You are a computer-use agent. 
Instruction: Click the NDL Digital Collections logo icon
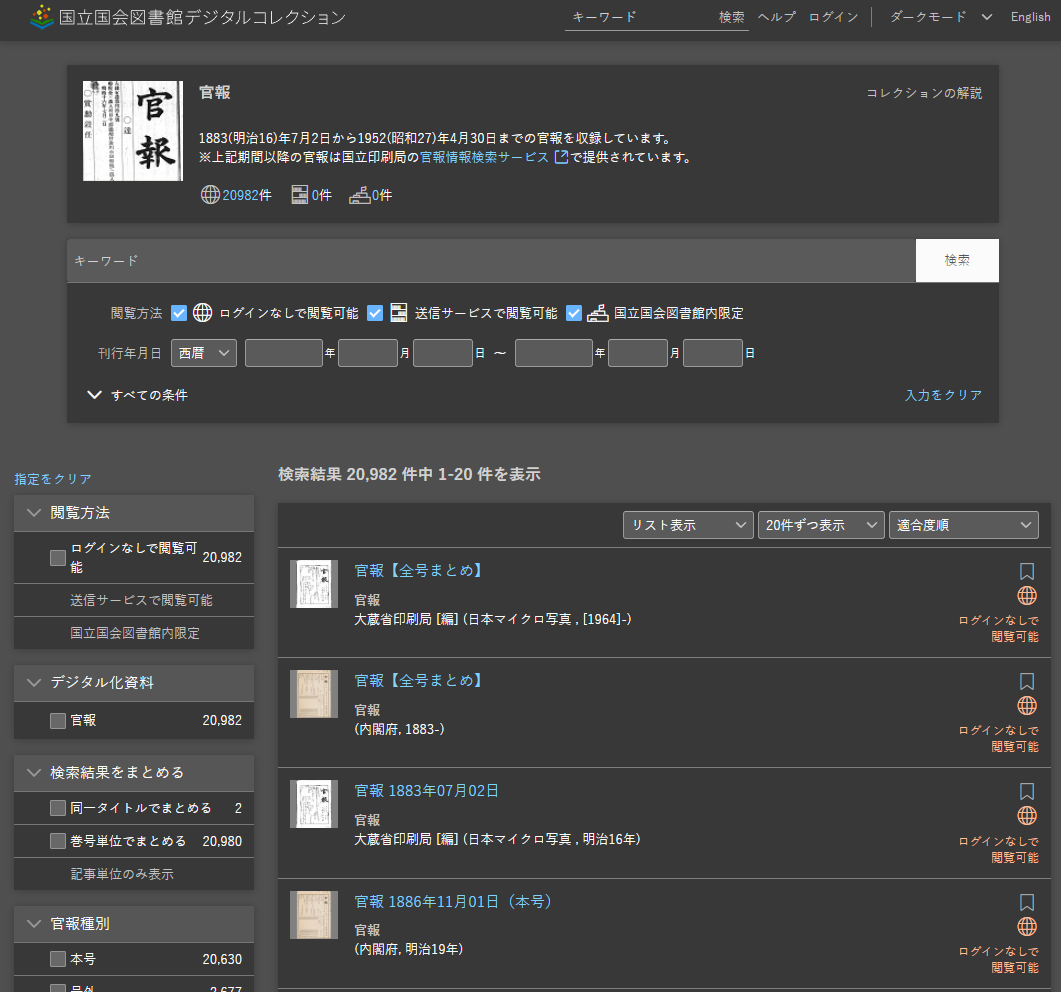coord(42,17)
